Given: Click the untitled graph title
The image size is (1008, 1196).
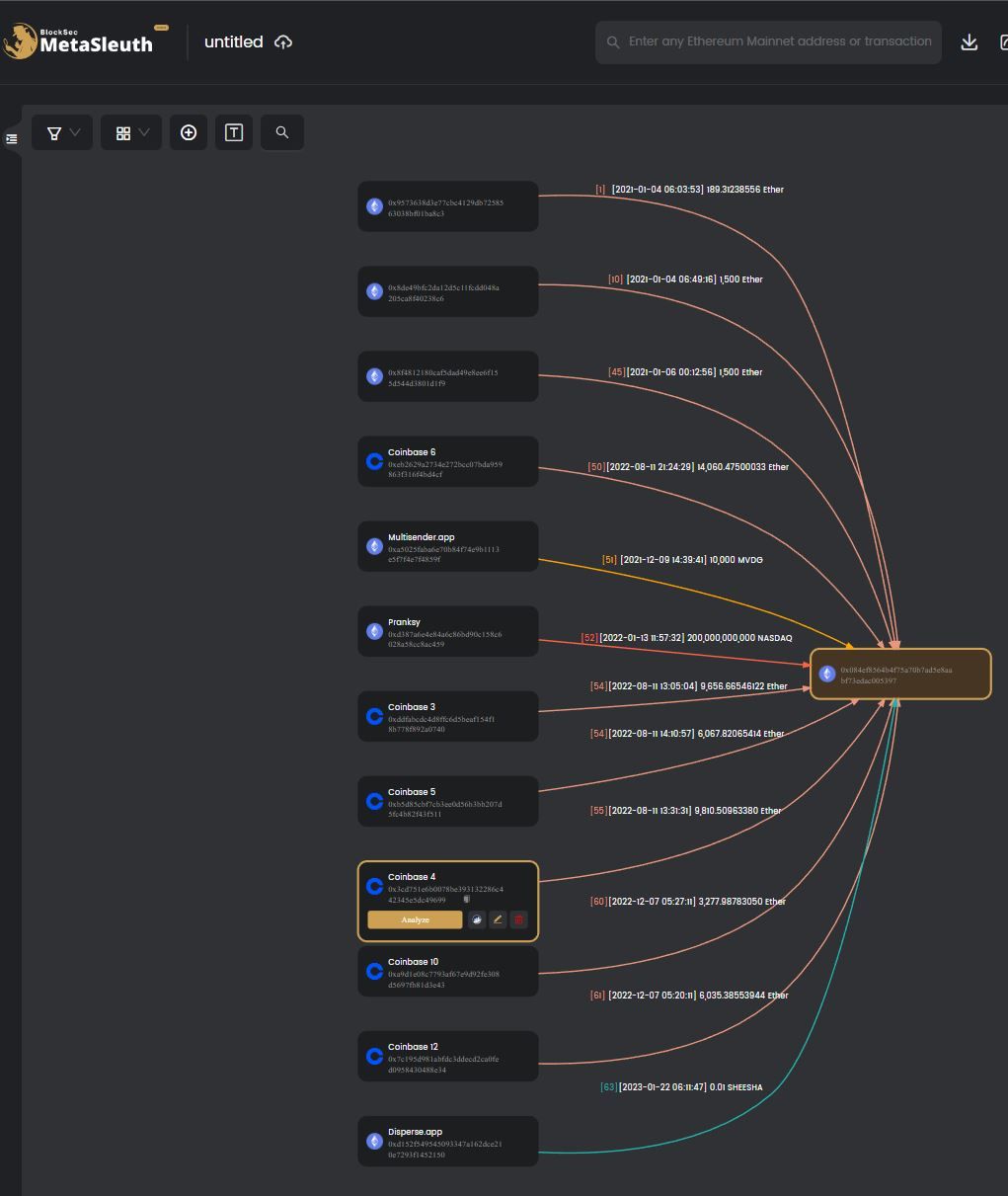Looking at the screenshot, I should [233, 41].
